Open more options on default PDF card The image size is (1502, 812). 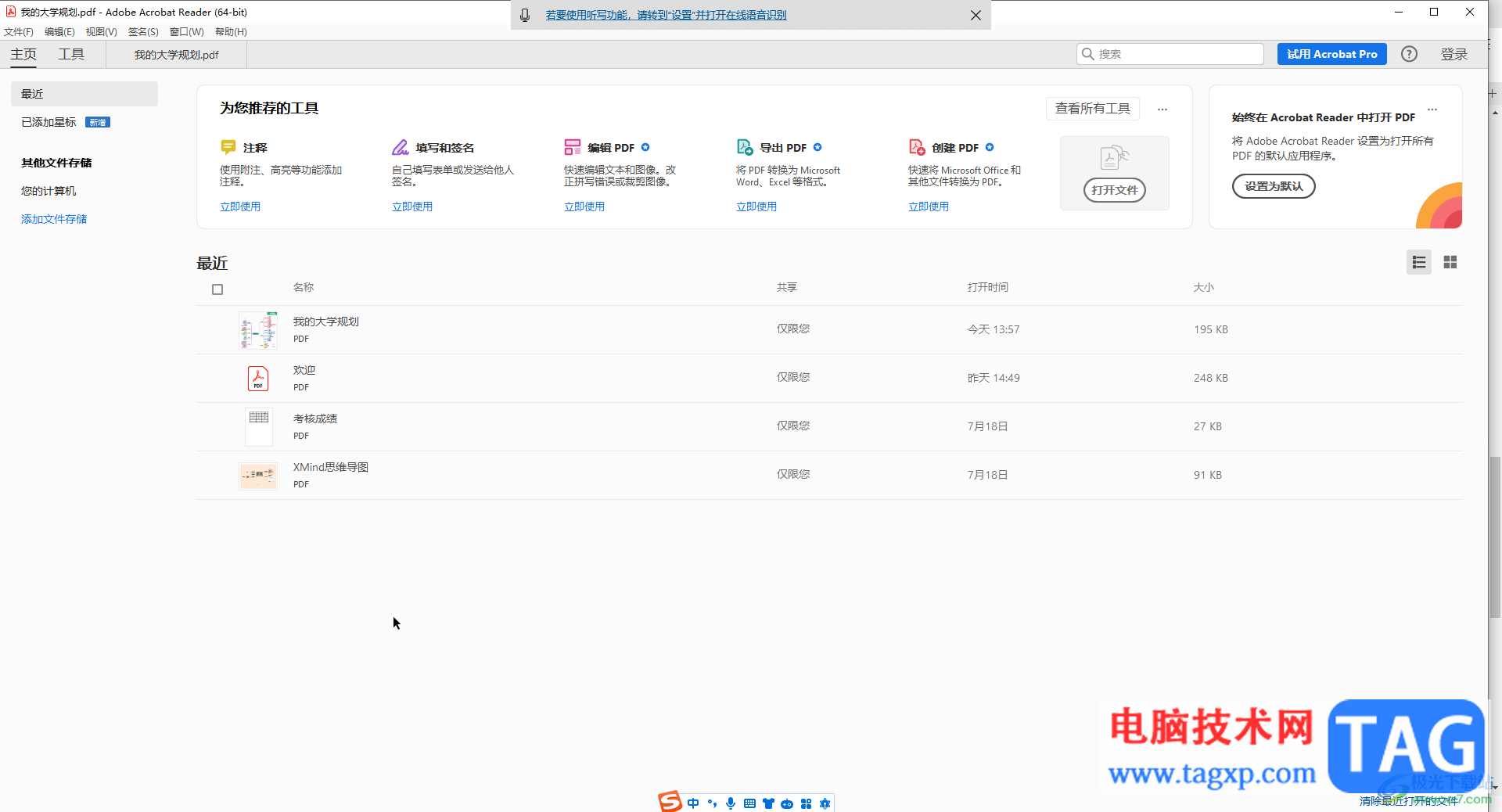[1432, 110]
